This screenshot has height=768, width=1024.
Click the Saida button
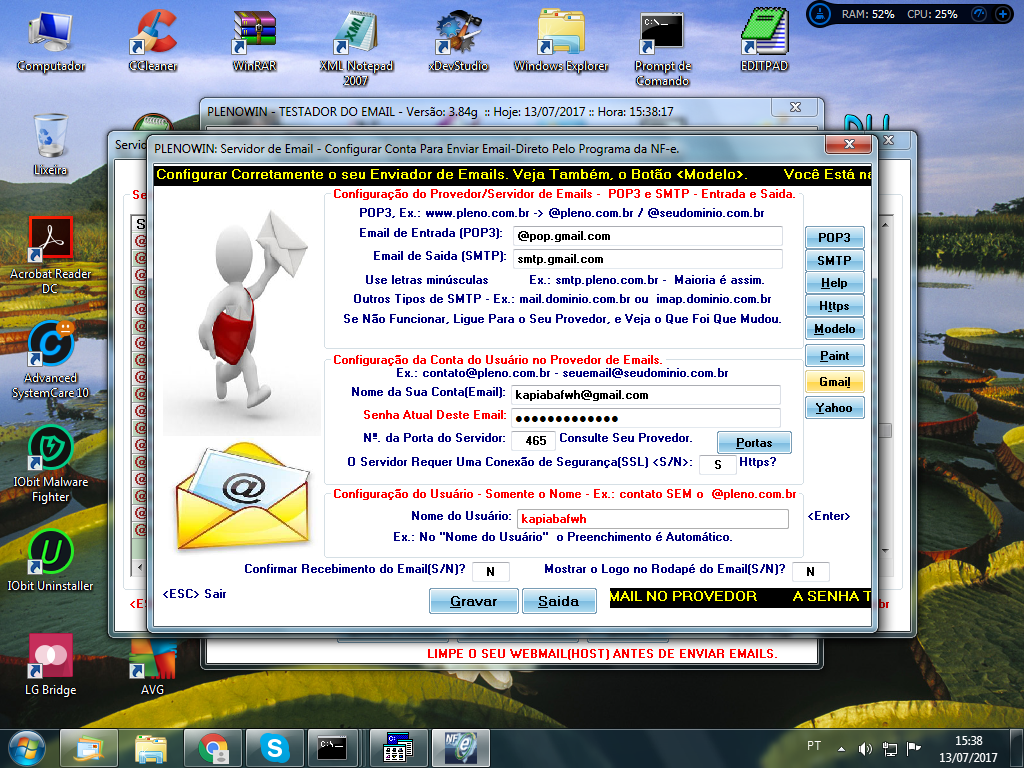(x=558, y=601)
